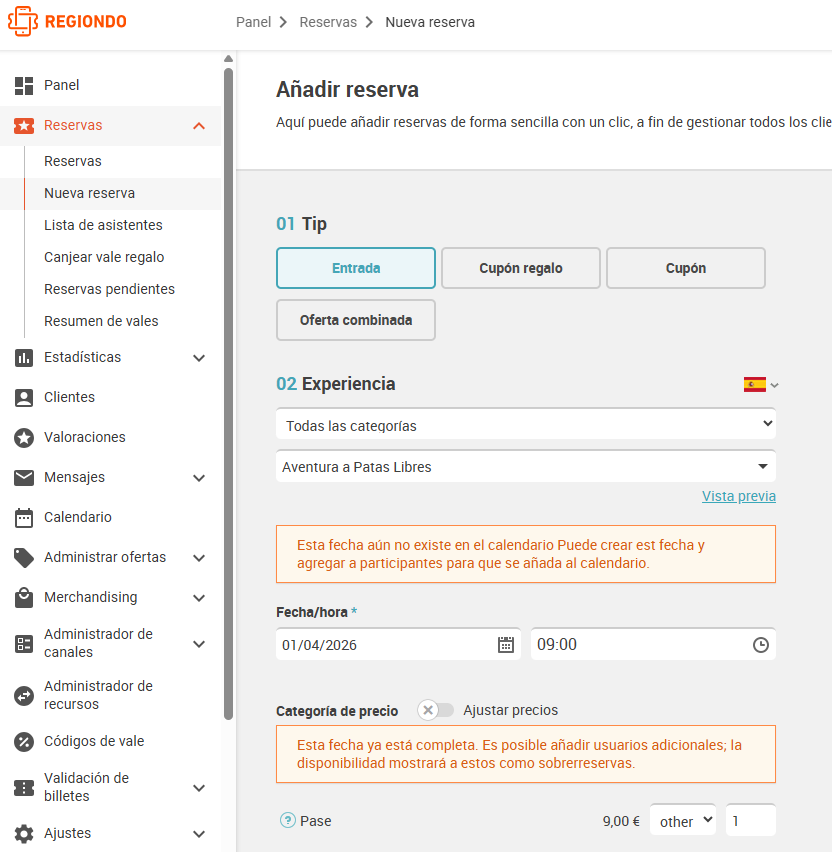
Task: Expand the Aventura a Patas Libres selector
Action: [526, 466]
